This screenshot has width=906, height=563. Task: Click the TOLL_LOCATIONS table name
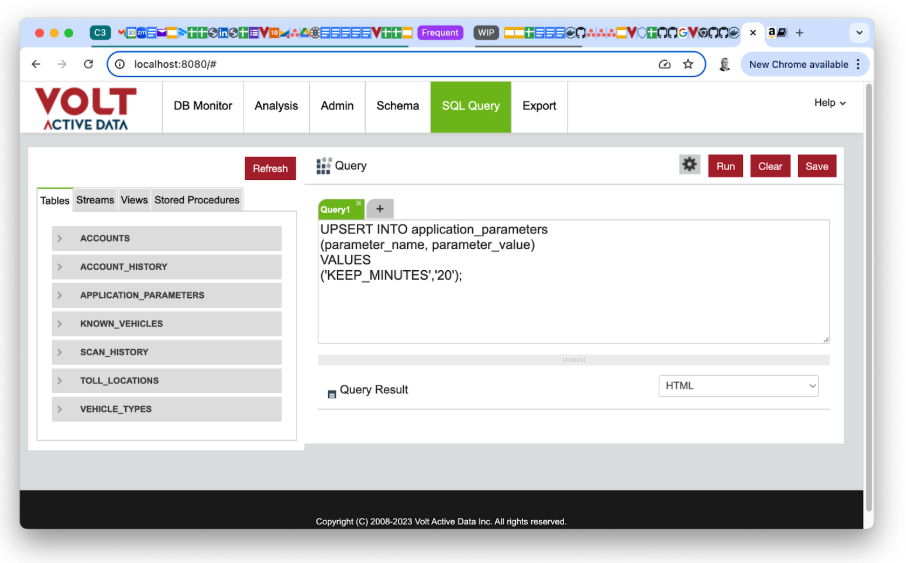[119, 380]
